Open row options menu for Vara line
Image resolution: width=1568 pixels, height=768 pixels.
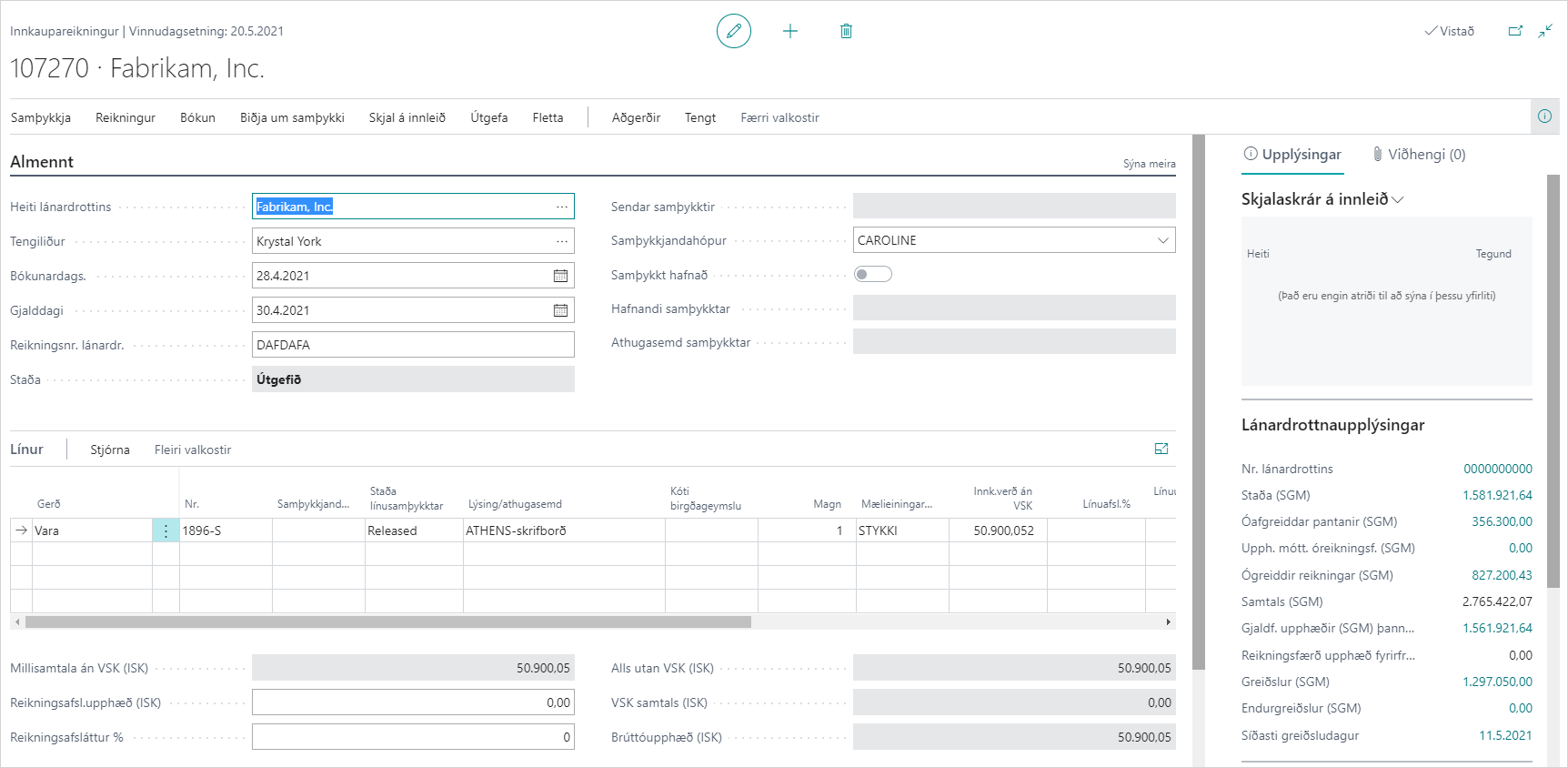pos(166,531)
